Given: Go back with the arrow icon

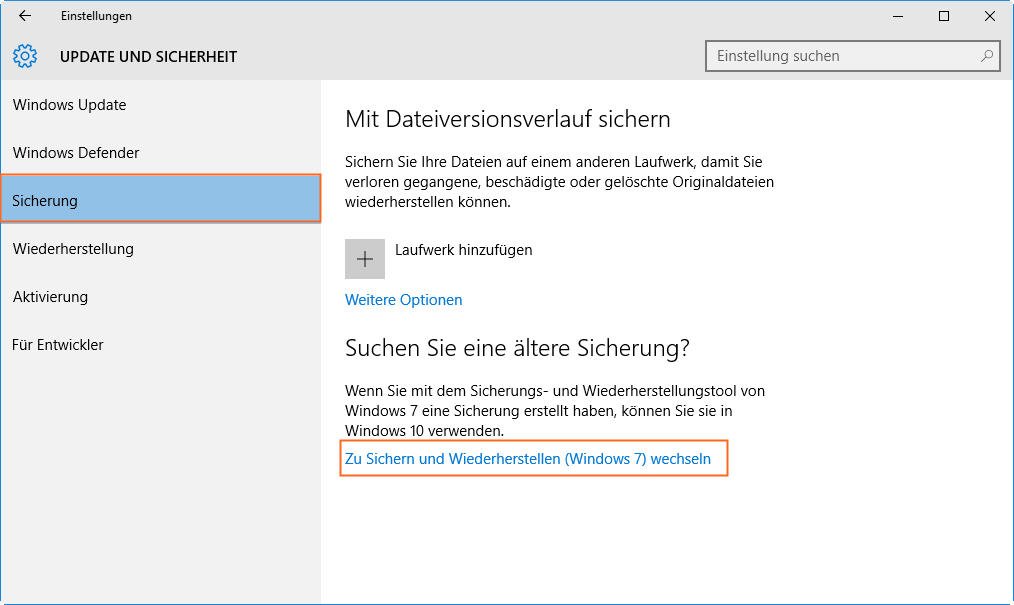Looking at the screenshot, I should [25, 16].
